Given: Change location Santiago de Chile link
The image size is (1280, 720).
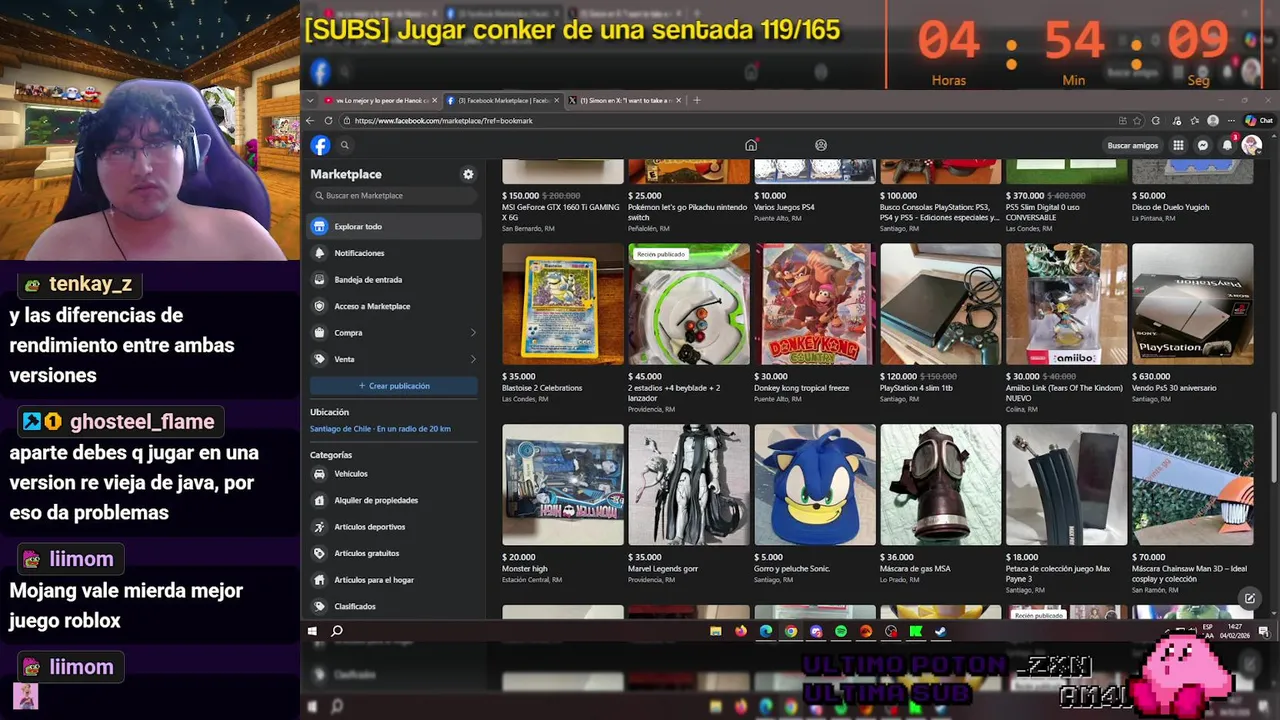Looking at the screenshot, I should [380, 429].
